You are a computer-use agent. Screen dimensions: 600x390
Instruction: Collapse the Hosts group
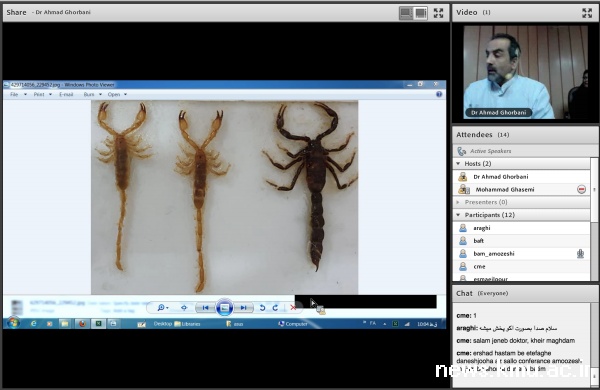(x=458, y=163)
